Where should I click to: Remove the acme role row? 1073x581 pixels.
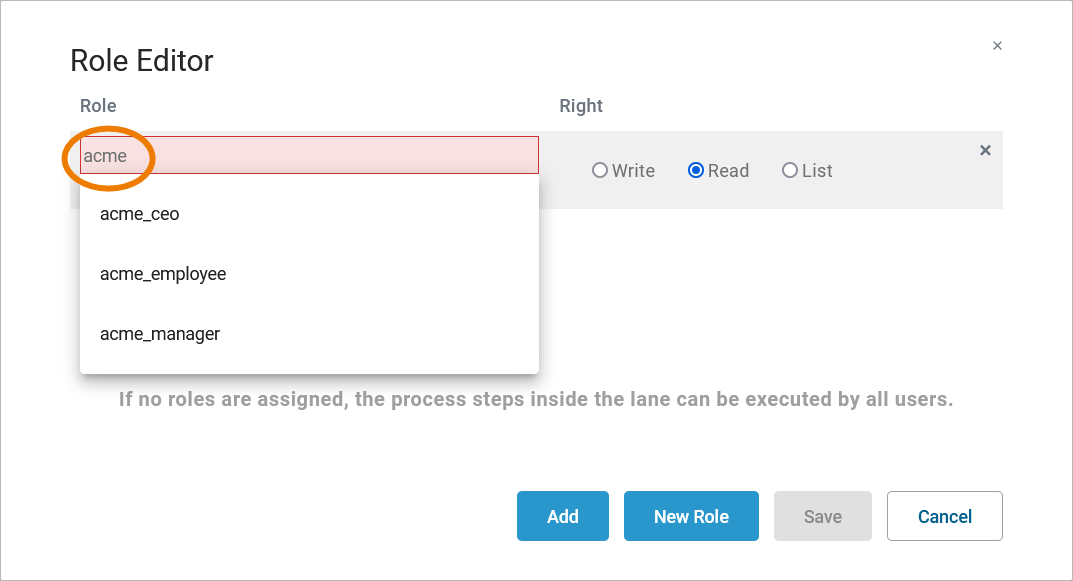pos(985,150)
